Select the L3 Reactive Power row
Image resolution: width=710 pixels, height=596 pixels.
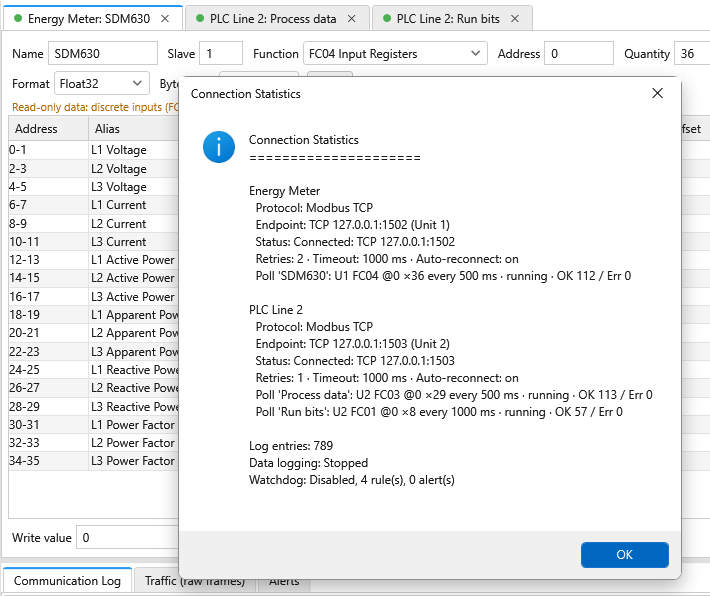coord(94,406)
